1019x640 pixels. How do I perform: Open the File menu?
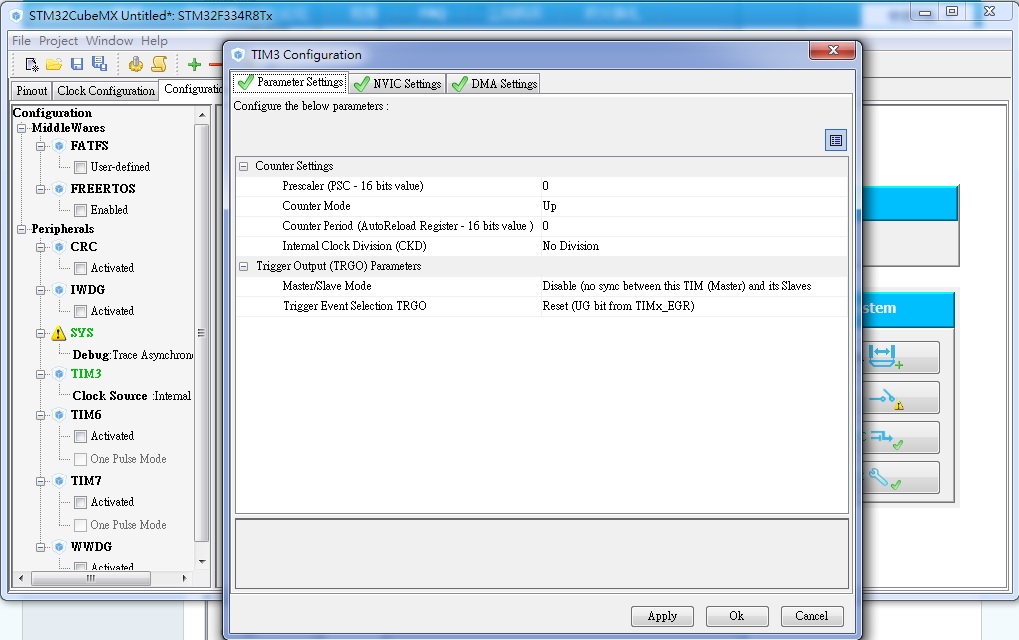(x=21, y=40)
